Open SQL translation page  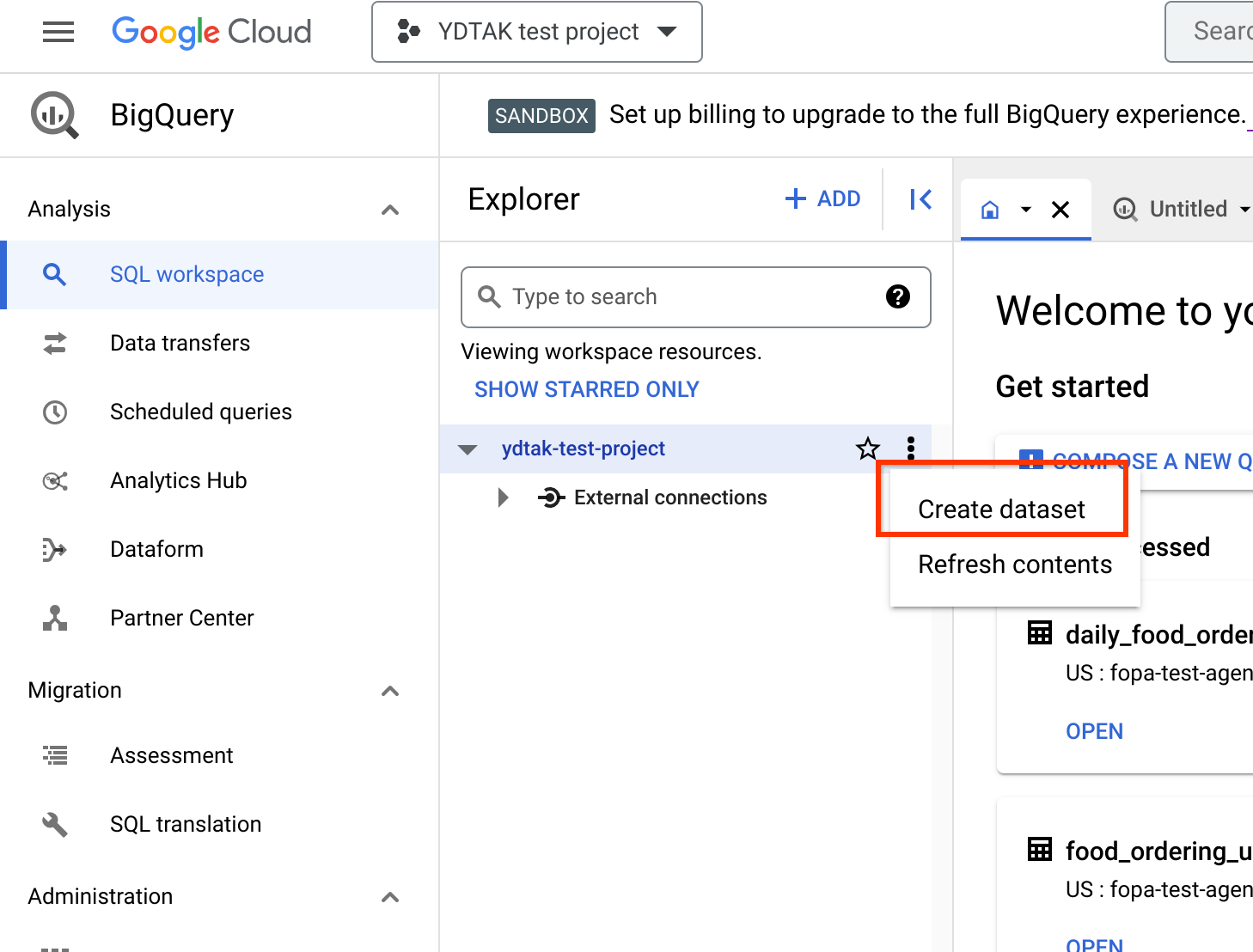[x=186, y=824]
